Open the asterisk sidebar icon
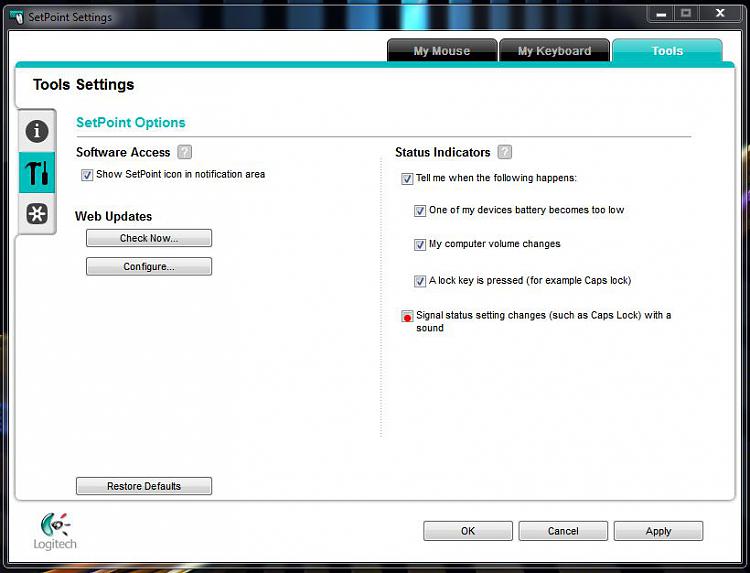750x573 pixels. (x=37, y=213)
